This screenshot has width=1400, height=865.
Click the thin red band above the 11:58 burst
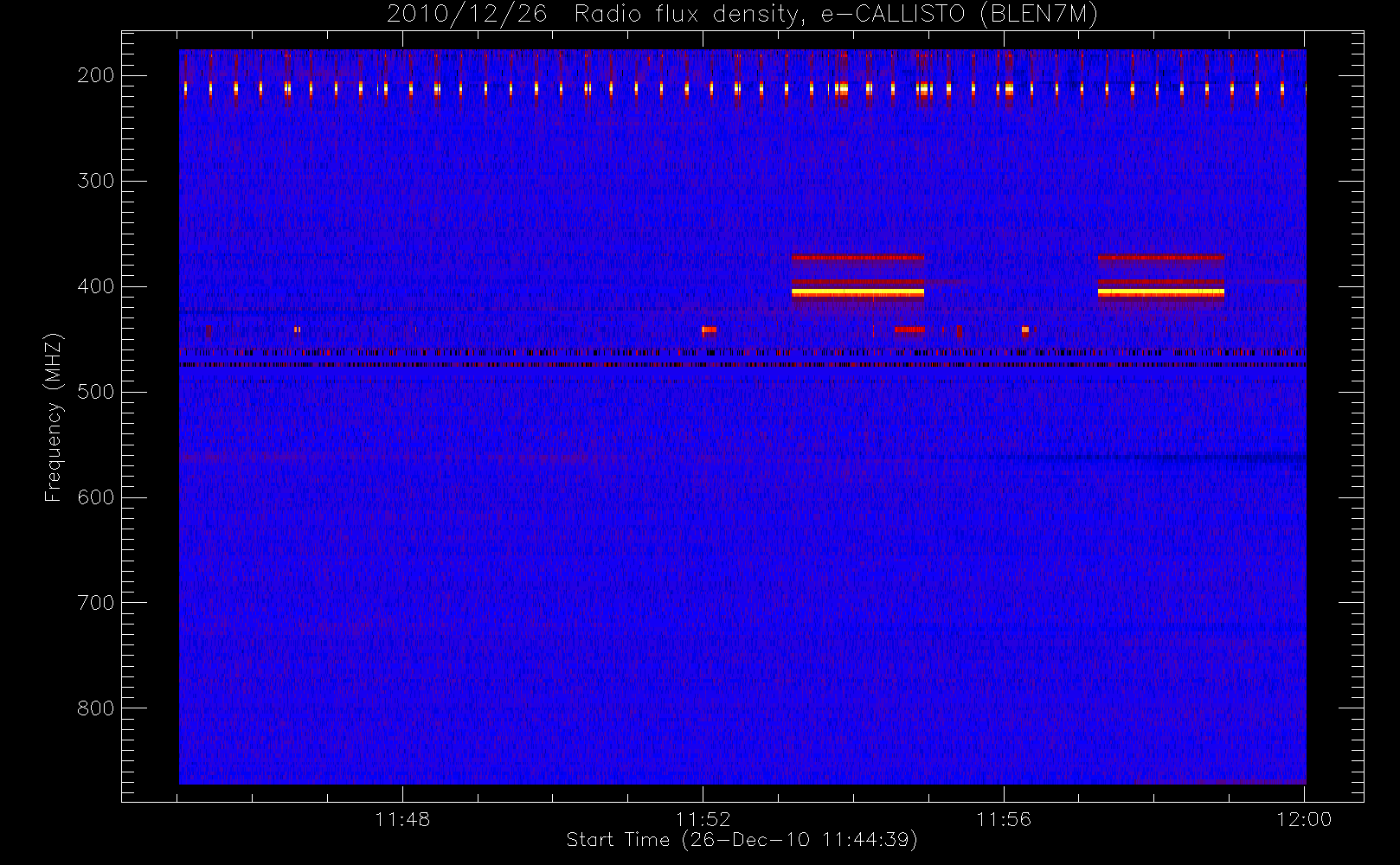click(1161, 257)
